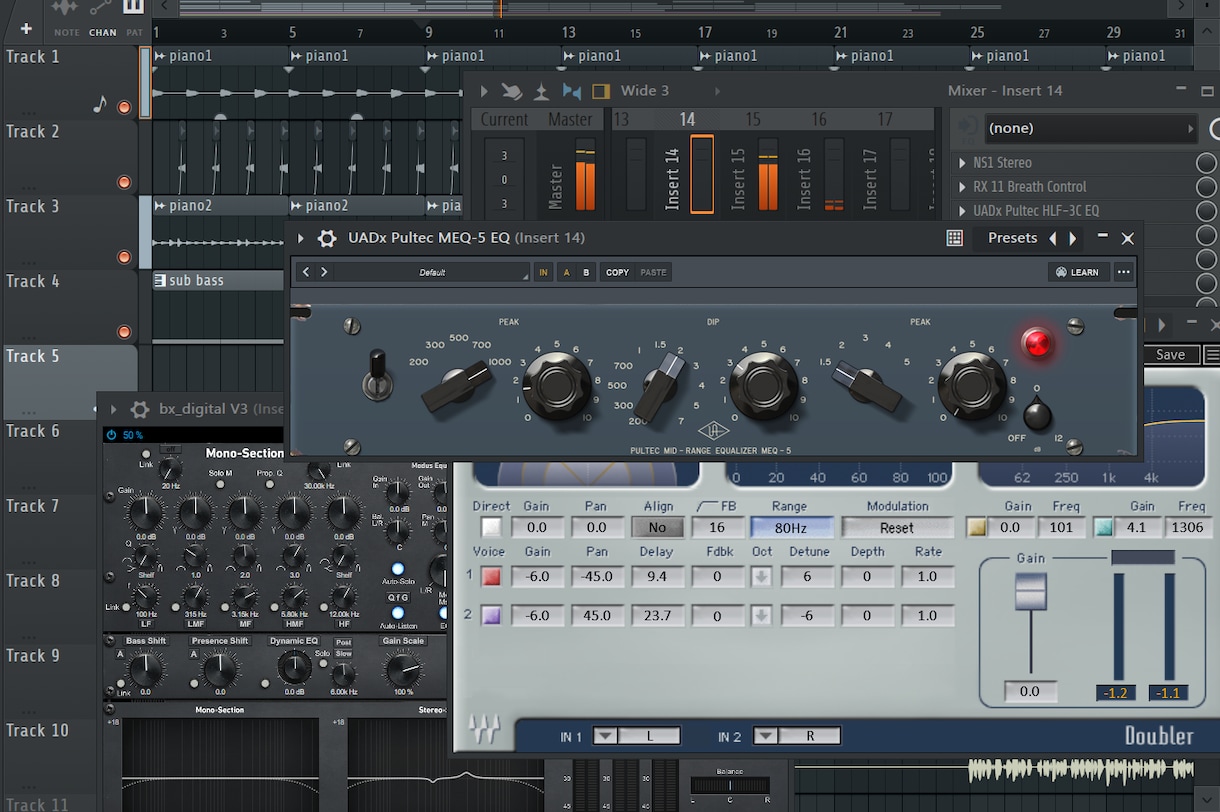Click the Oct down-arrow for Voice 1
This screenshot has height=812, width=1220.
point(762,577)
